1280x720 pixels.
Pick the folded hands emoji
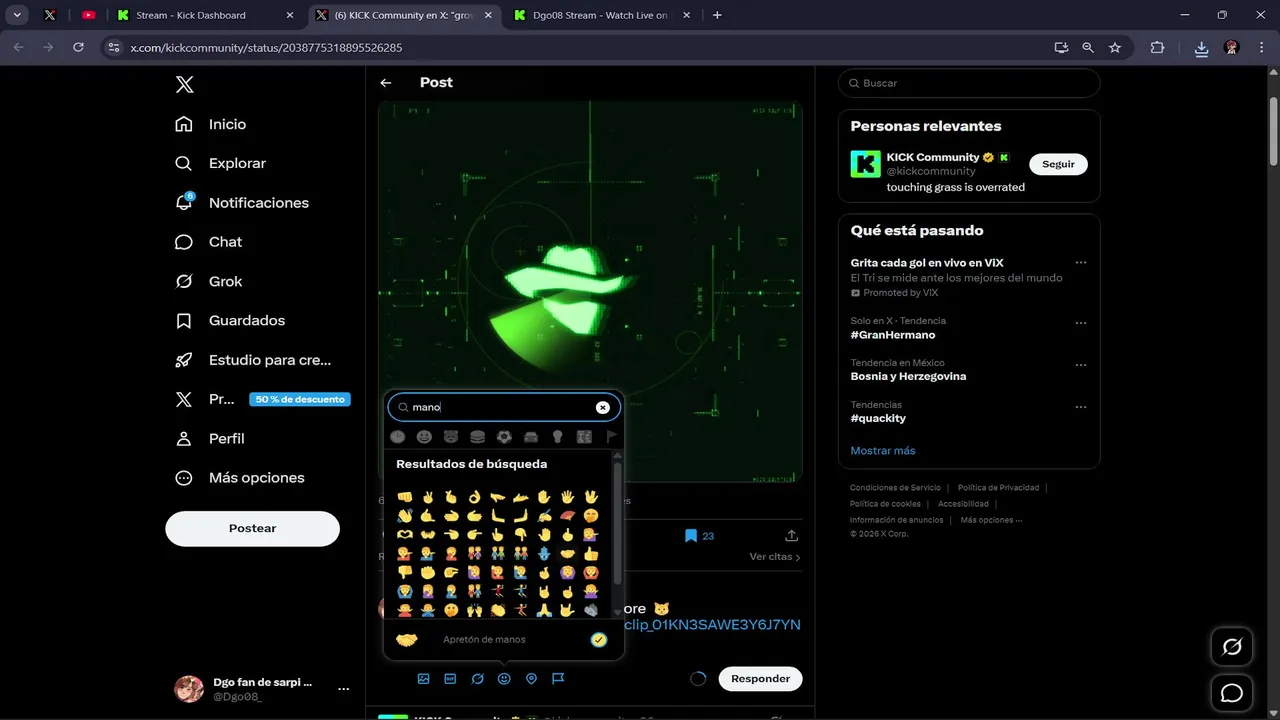pos(544,610)
